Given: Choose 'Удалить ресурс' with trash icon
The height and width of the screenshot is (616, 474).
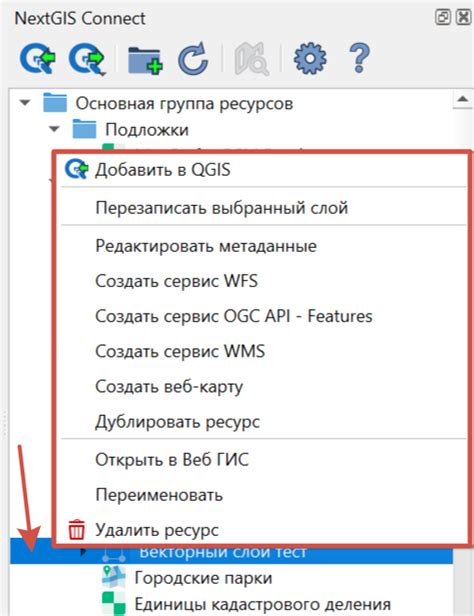Looking at the screenshot, I should 262,530.
